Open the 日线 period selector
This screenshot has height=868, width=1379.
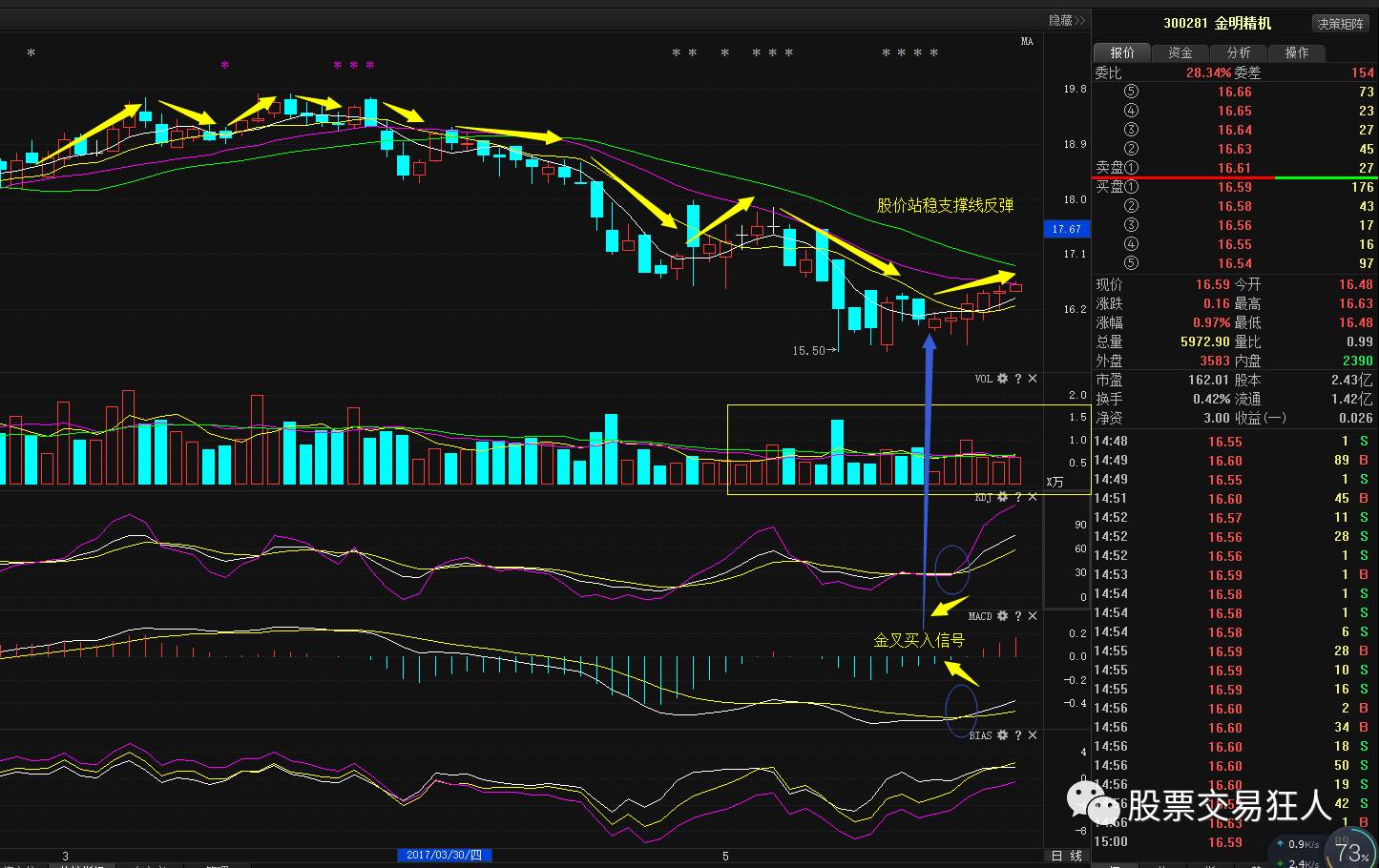click(1066, 856)
